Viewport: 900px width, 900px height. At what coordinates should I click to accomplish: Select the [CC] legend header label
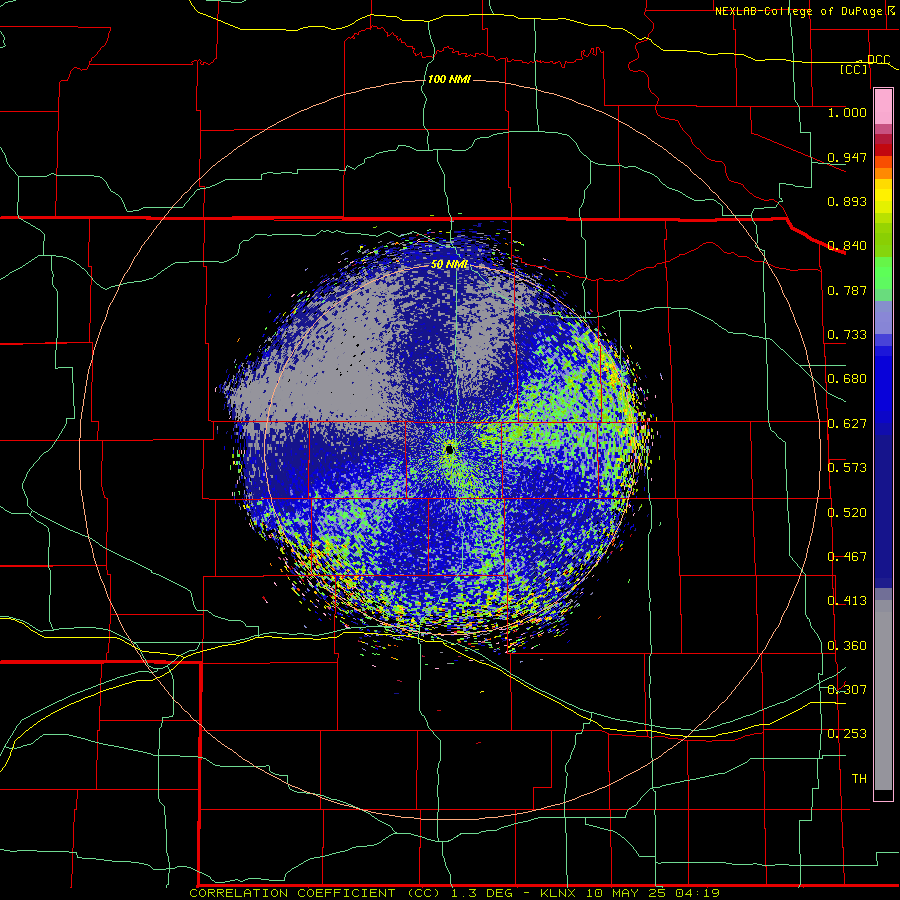(854, 69)
